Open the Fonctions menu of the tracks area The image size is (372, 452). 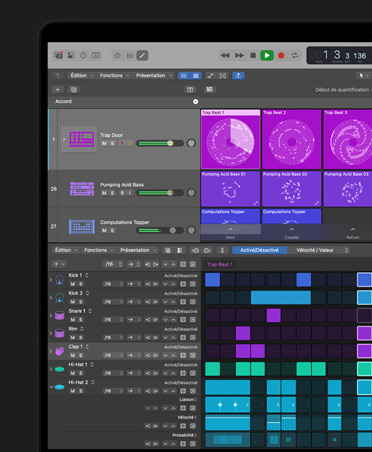[114, 75]
